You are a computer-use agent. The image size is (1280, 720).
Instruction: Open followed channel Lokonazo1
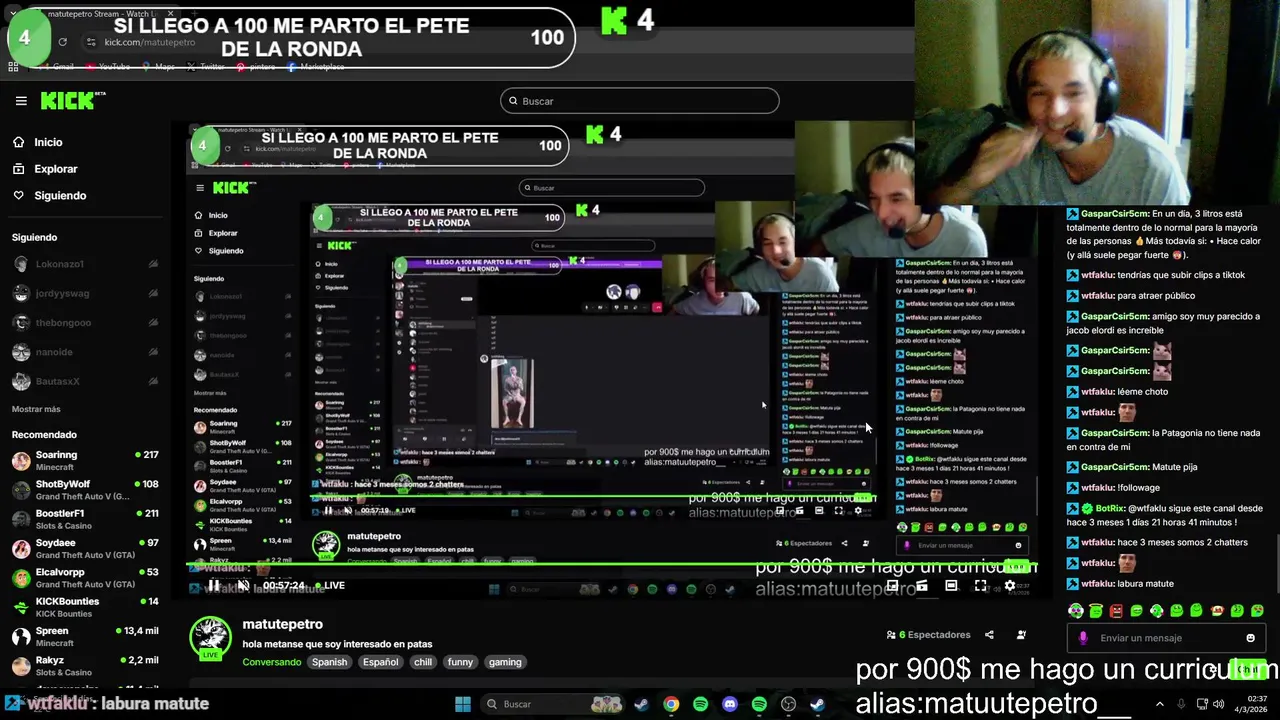85,264
